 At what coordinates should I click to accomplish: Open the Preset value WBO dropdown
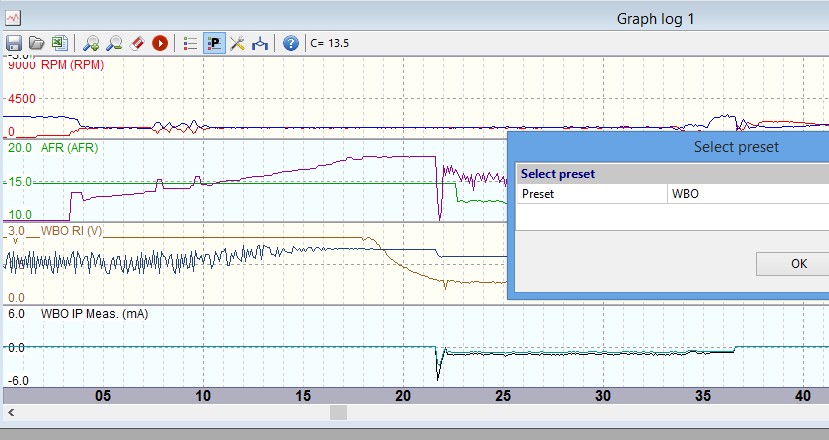pos(748,194)
